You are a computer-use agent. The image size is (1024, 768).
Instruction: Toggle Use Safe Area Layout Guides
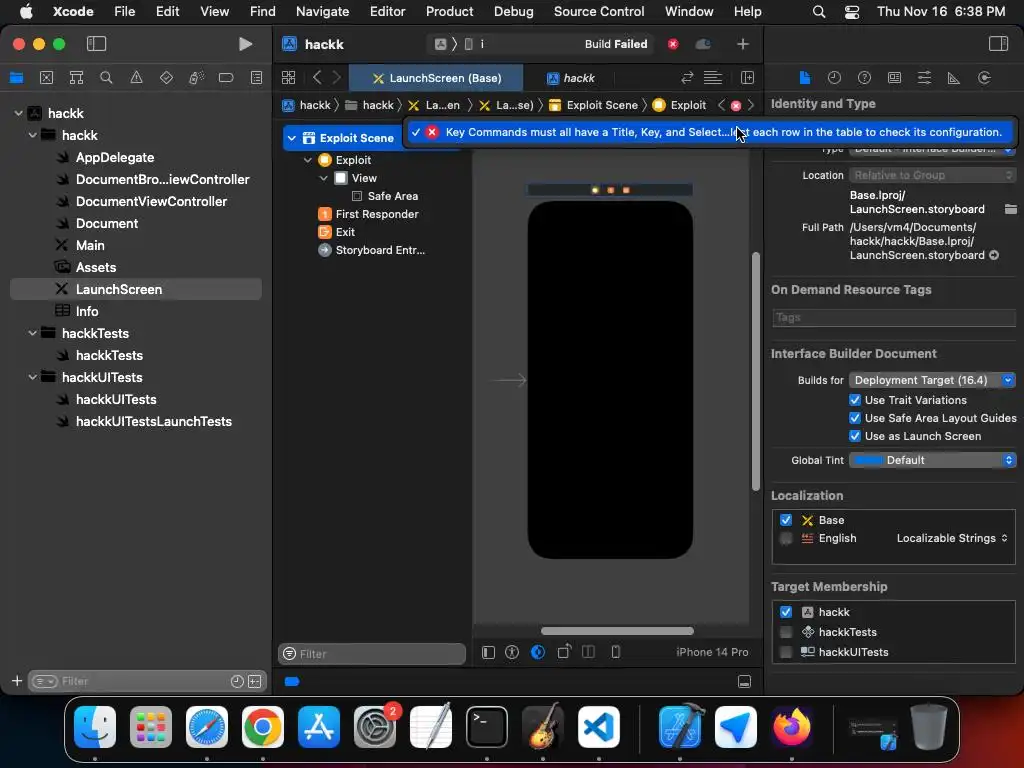854,418
